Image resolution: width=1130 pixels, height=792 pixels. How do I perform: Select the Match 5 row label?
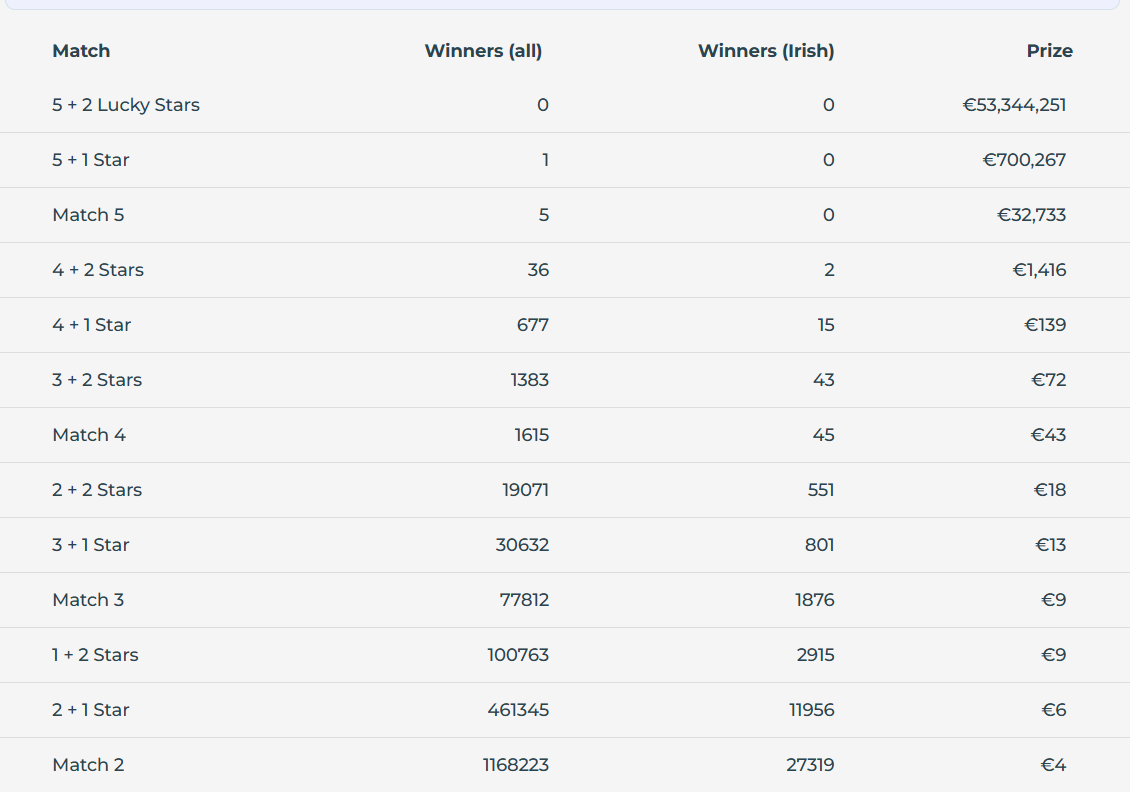88,215
